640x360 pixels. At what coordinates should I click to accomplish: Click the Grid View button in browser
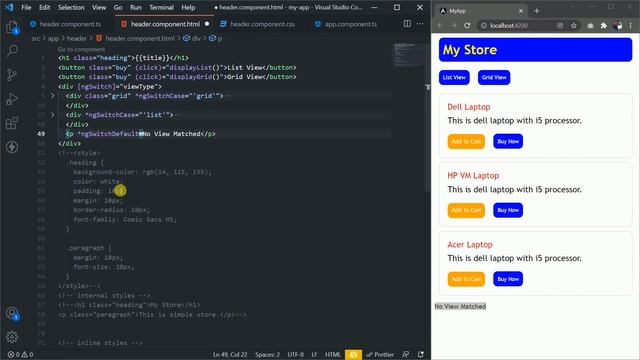point(494,78)
